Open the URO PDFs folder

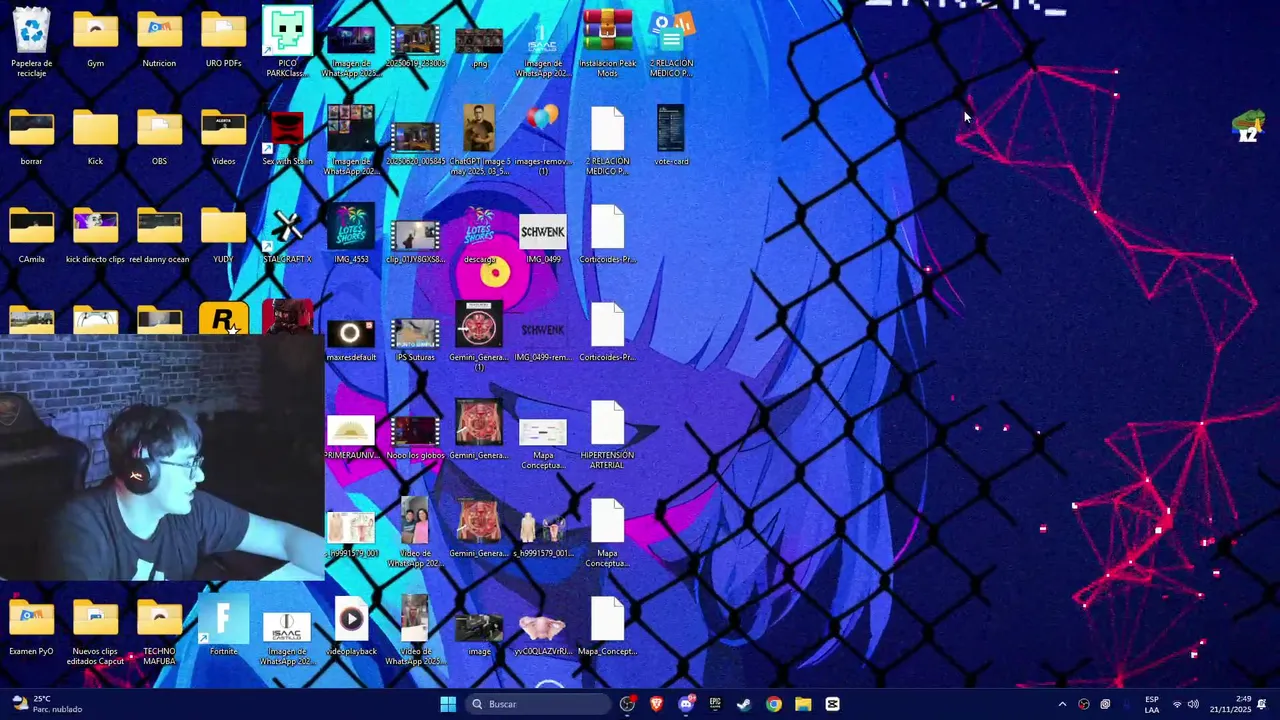[223, 41]
